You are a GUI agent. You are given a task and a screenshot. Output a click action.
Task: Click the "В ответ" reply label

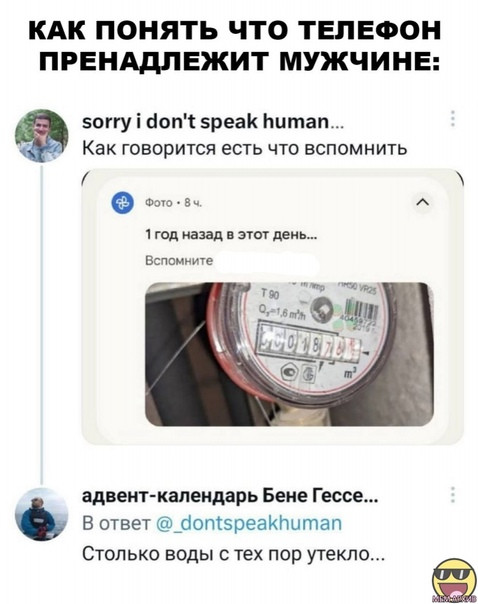click(116, 523)
